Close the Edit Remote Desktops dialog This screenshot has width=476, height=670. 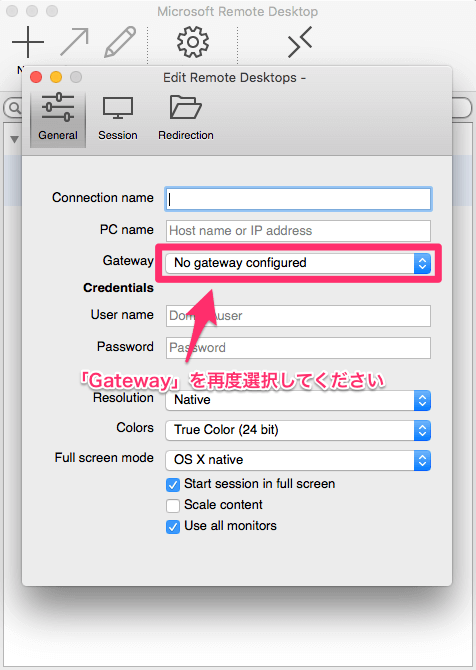36,77
